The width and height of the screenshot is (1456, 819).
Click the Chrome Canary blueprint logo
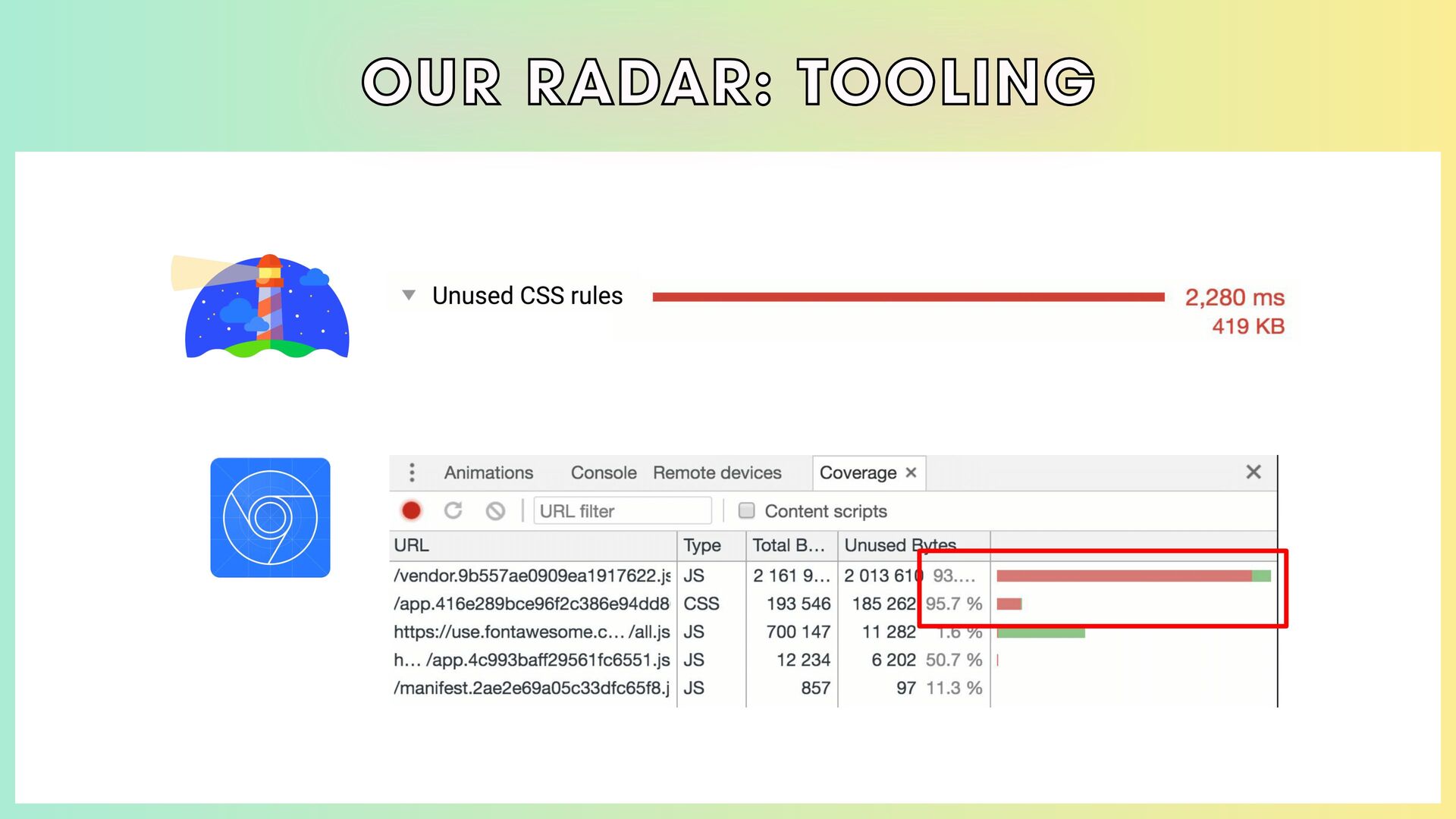click(270, 518)
